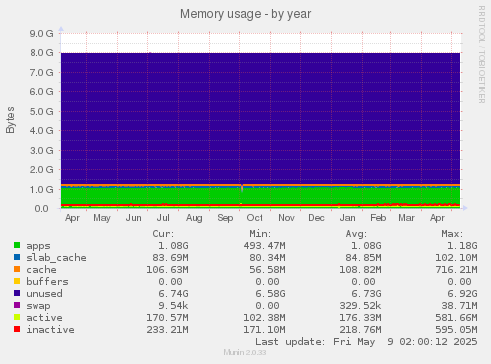Click the unused max value 6.92G
This screenshot has height=364, width=491.
point(462,294)
